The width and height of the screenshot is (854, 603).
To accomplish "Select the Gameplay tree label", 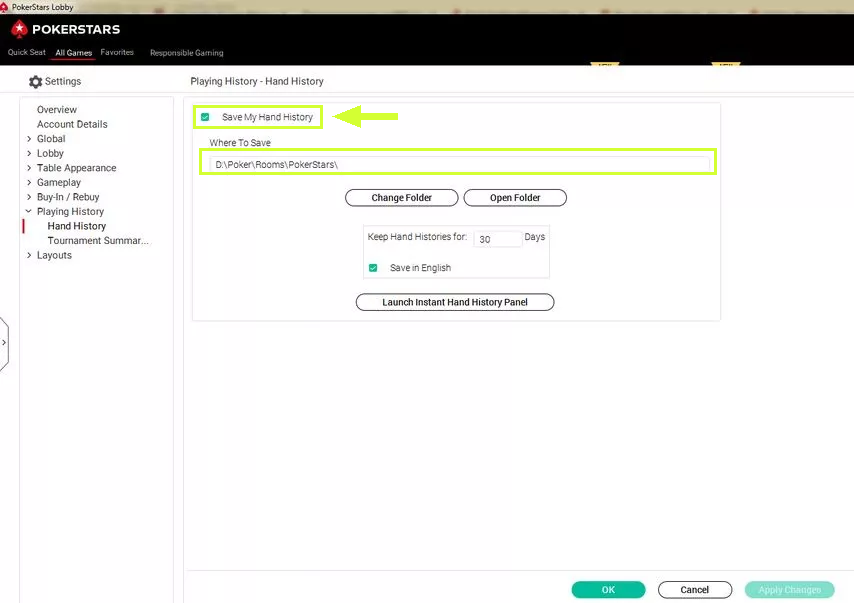I will click(59, 182).
